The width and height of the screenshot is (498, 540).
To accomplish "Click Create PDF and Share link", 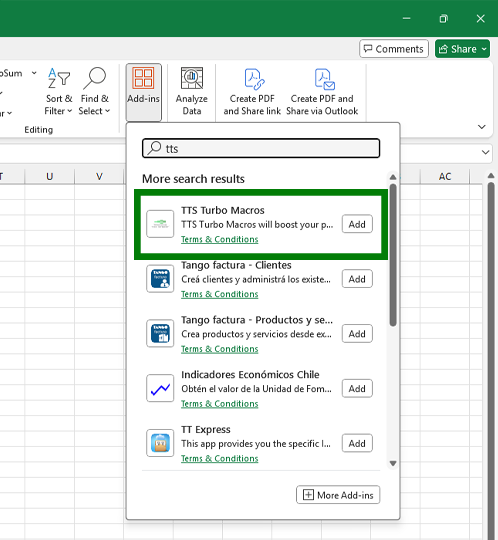I will (252, 92).
